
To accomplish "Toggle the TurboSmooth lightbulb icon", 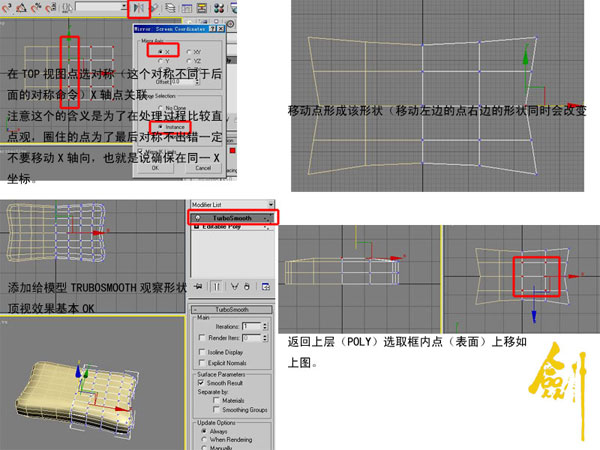I will pos(198,218).
